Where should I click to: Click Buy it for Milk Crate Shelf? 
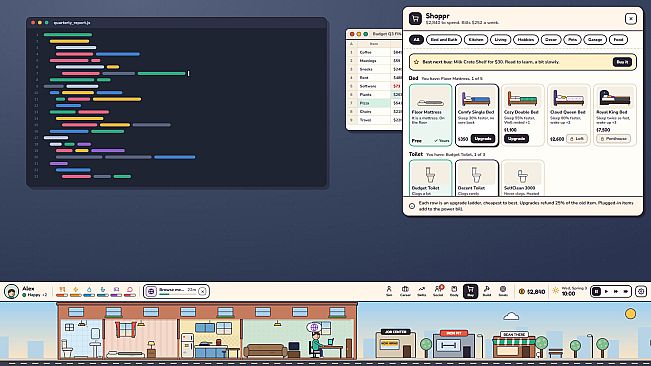pyautogui.click(x=622, y=62)
